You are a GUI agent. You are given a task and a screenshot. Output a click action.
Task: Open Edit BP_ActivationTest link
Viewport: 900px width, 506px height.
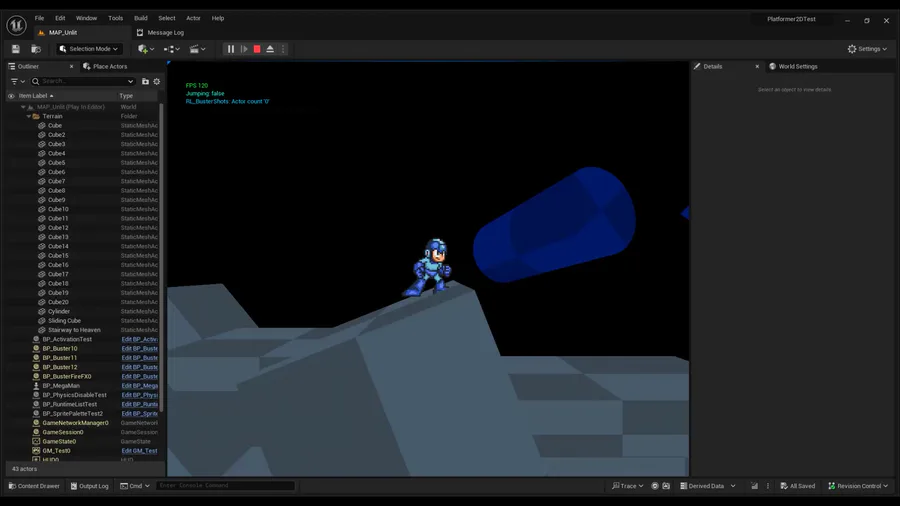(x=139, y=339)
